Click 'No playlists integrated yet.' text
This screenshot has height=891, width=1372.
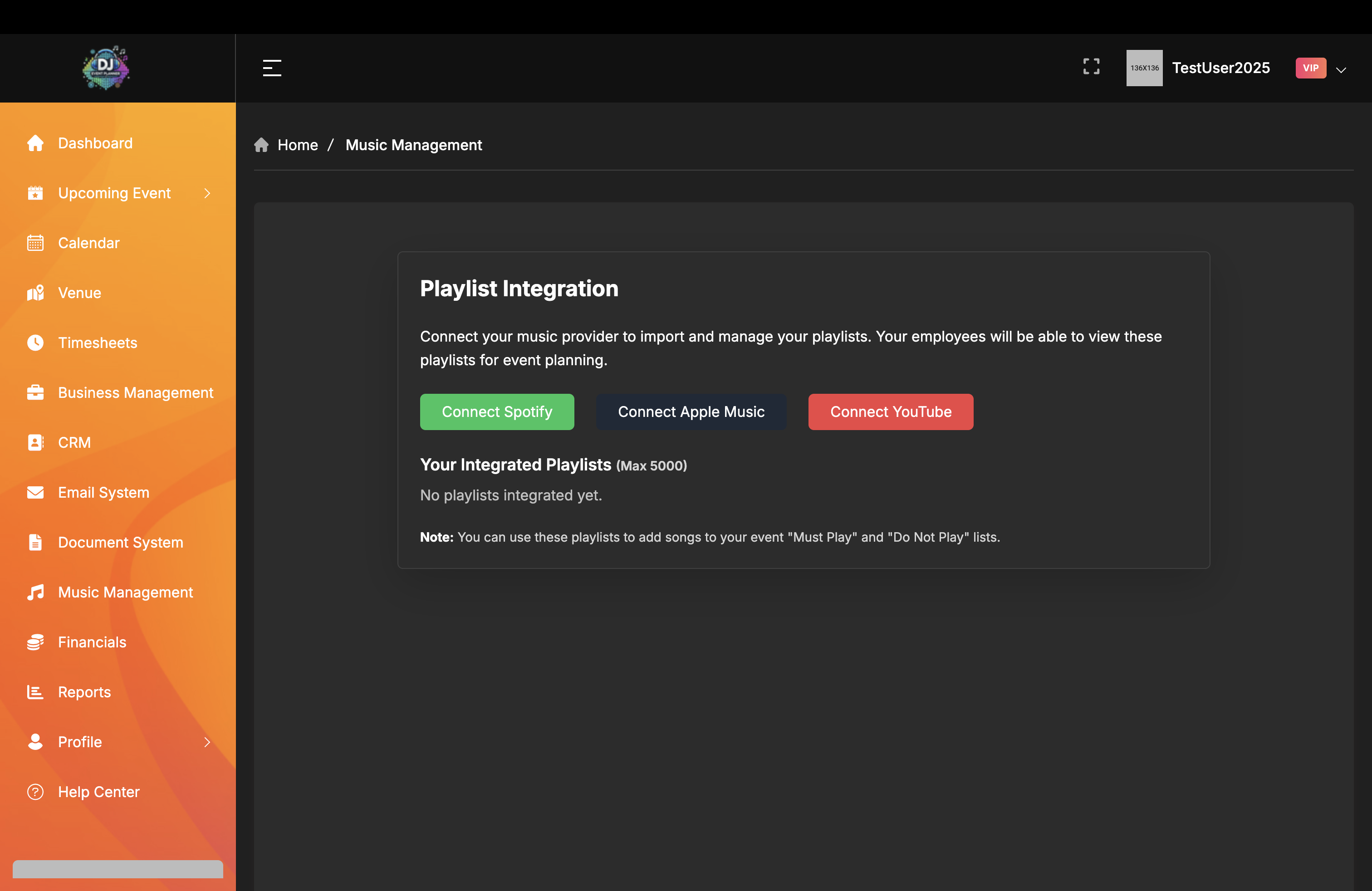[511, 495]
